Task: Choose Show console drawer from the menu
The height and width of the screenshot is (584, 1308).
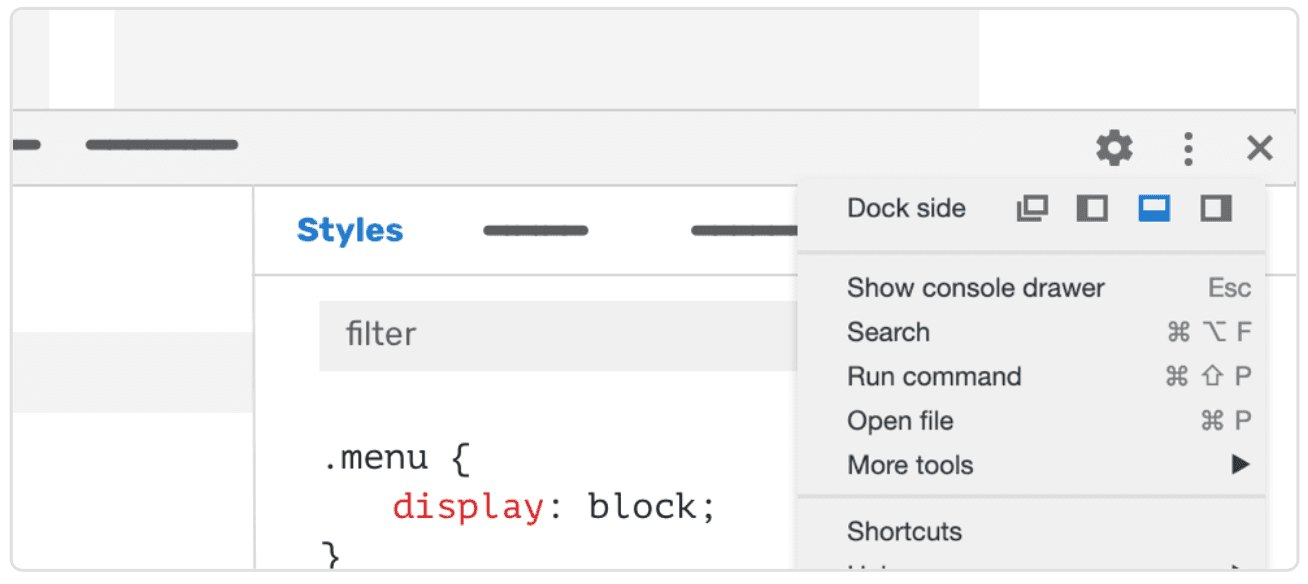Action: coord(975,288)
